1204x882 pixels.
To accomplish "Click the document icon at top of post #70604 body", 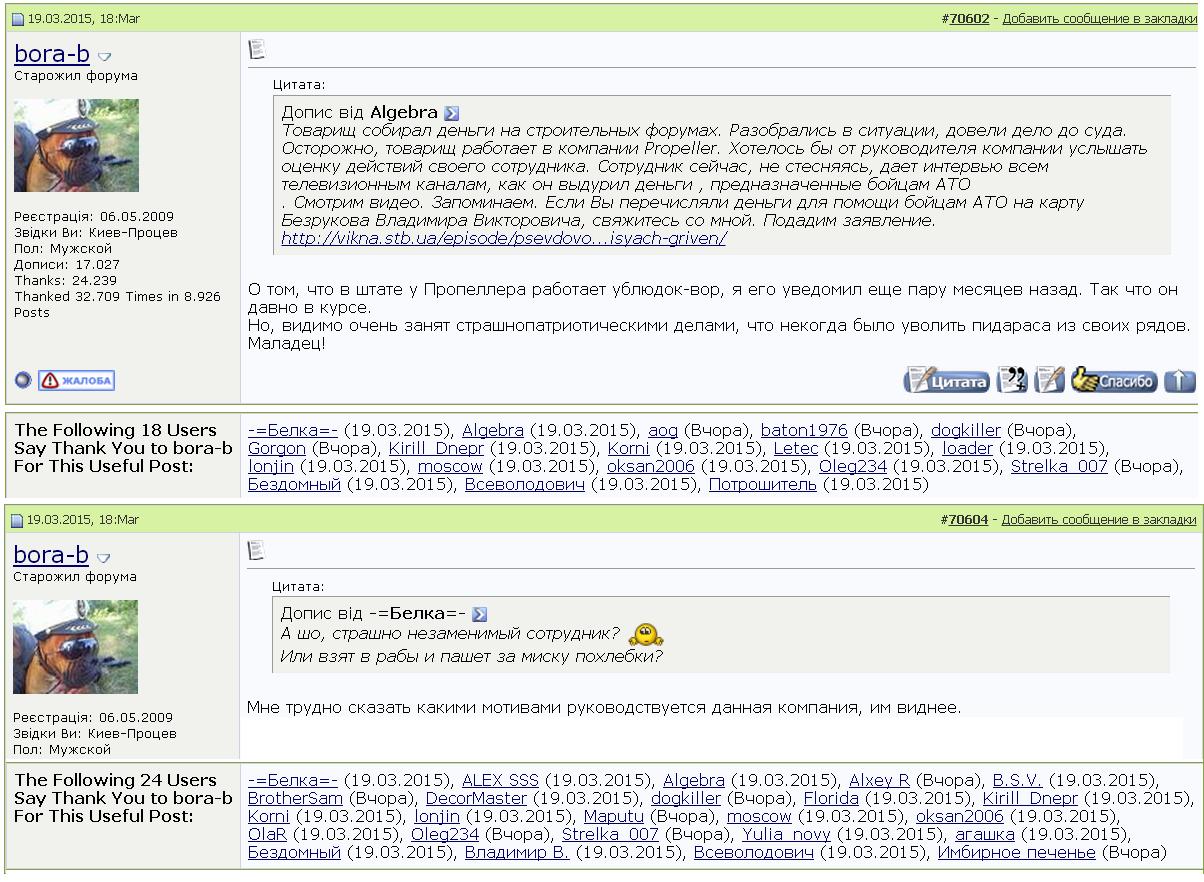I will pyautogui.click(x=256, y=549).
